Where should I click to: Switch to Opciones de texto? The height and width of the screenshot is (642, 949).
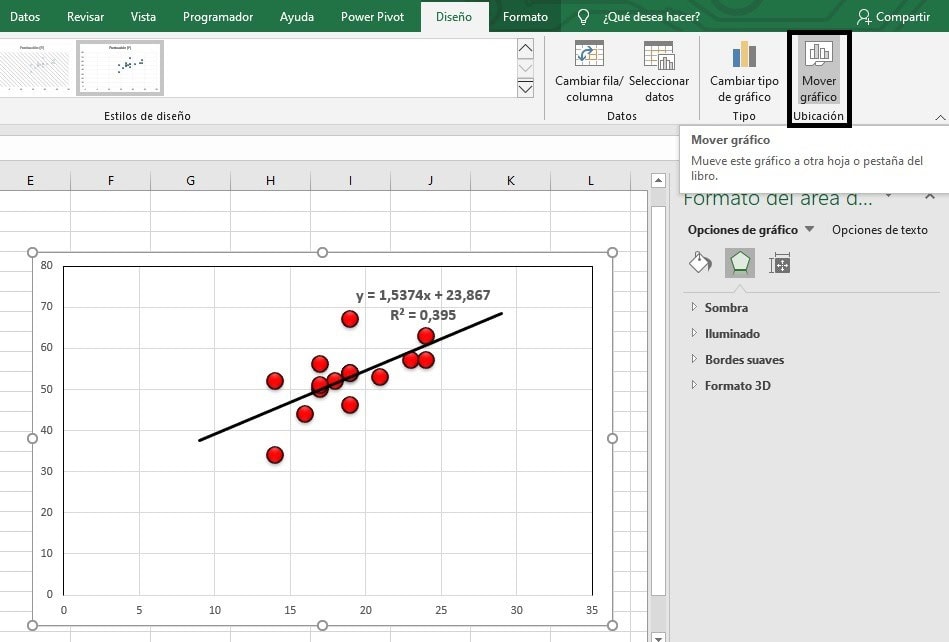click(880, 229)
